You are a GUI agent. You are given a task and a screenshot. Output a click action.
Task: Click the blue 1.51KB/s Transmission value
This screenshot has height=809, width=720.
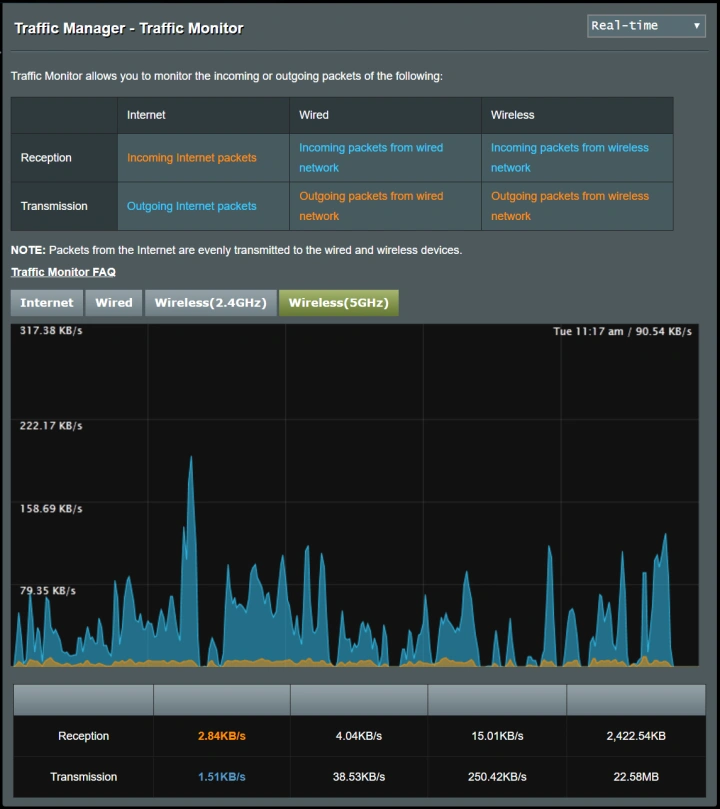click(221, 777)
